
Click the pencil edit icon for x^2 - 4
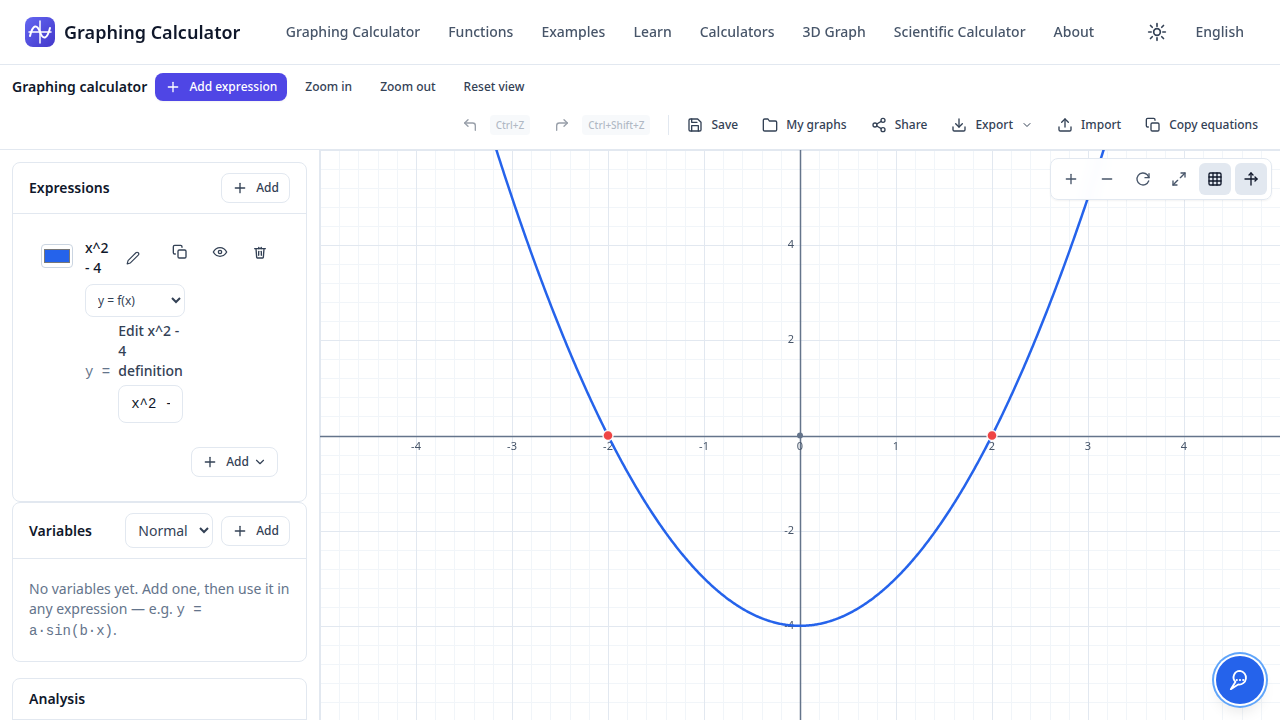click(x=133, y=258)
